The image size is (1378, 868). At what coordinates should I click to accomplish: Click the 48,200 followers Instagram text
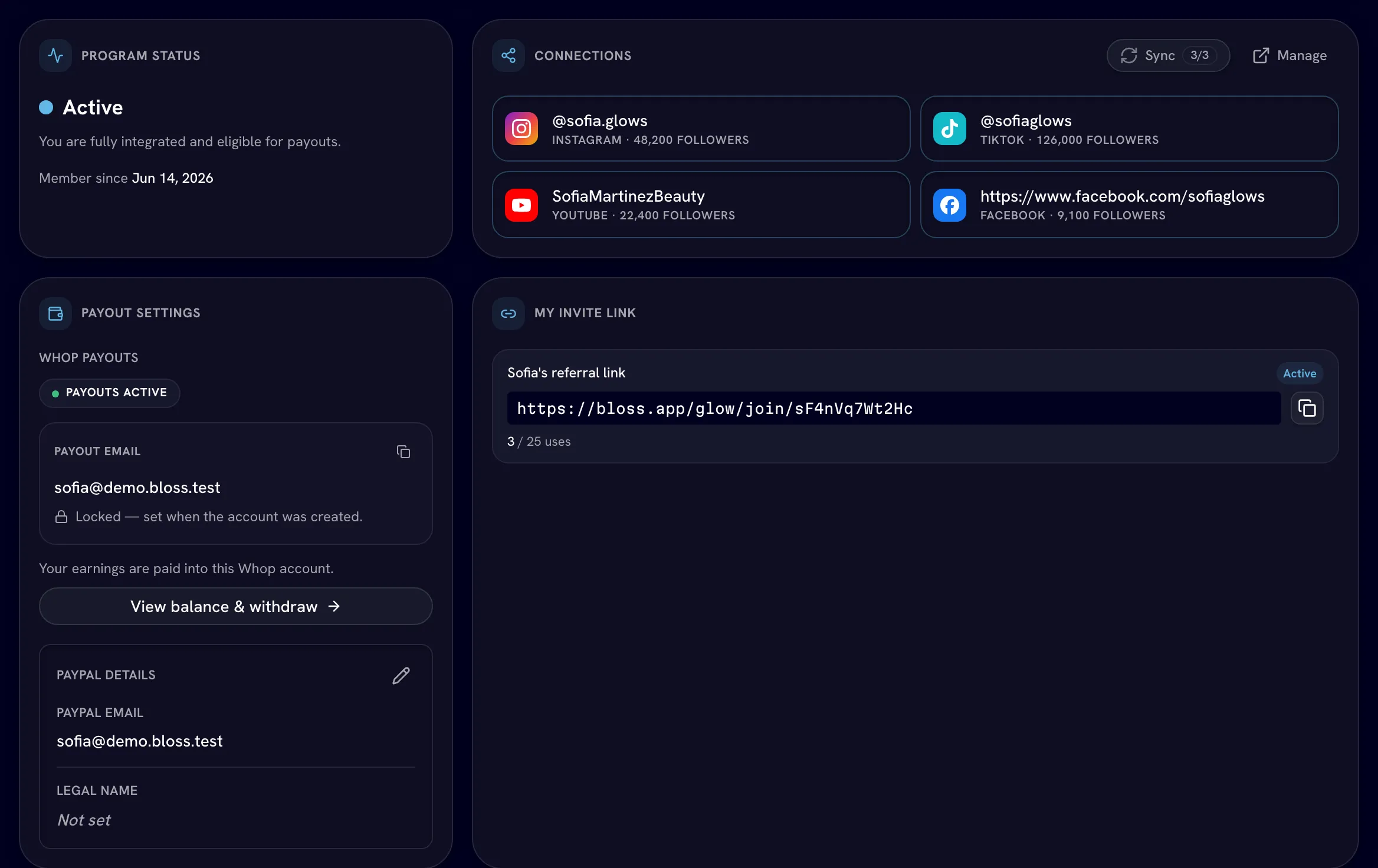pos(691,140)
